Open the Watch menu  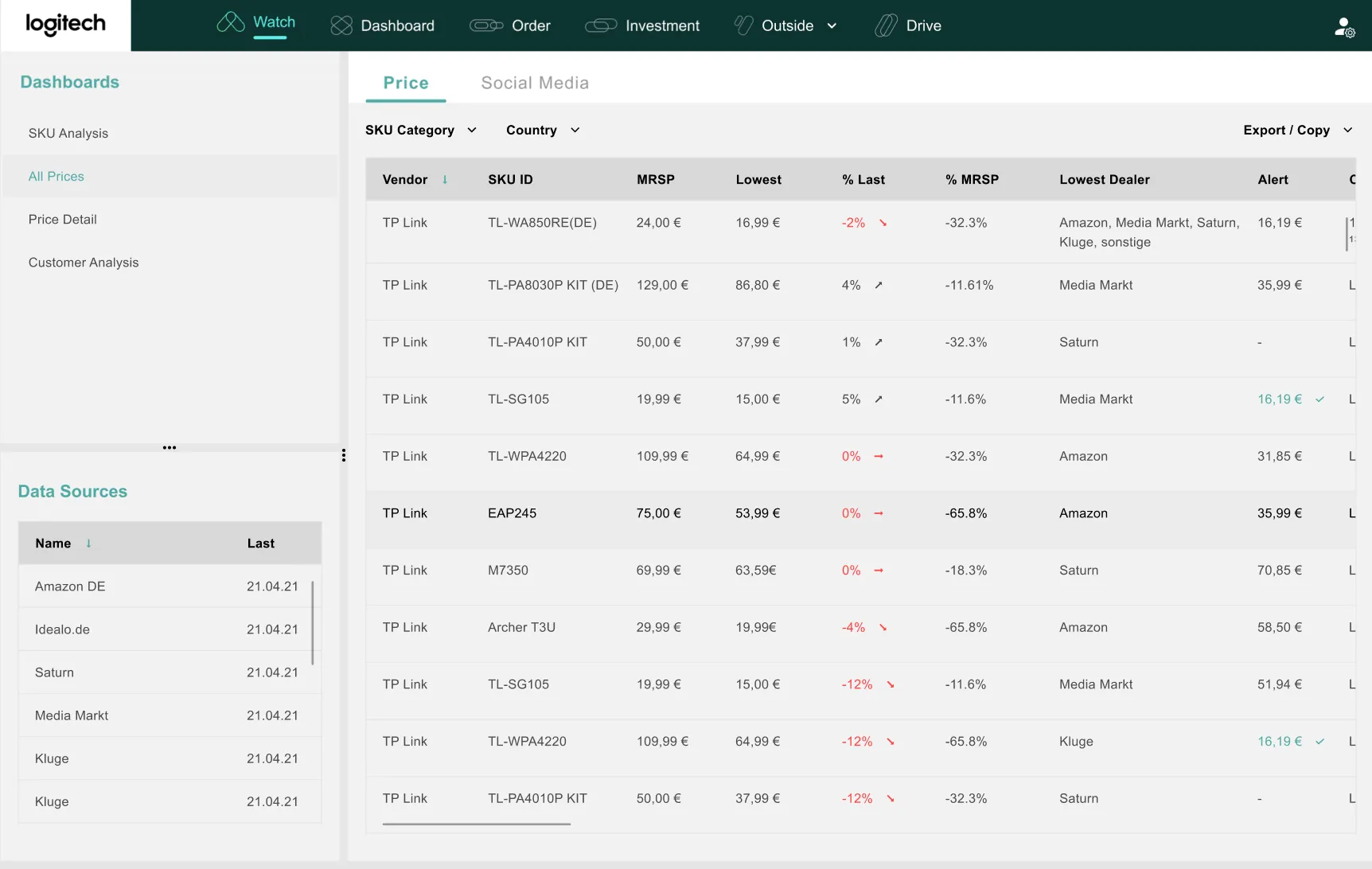click(274, 22)
